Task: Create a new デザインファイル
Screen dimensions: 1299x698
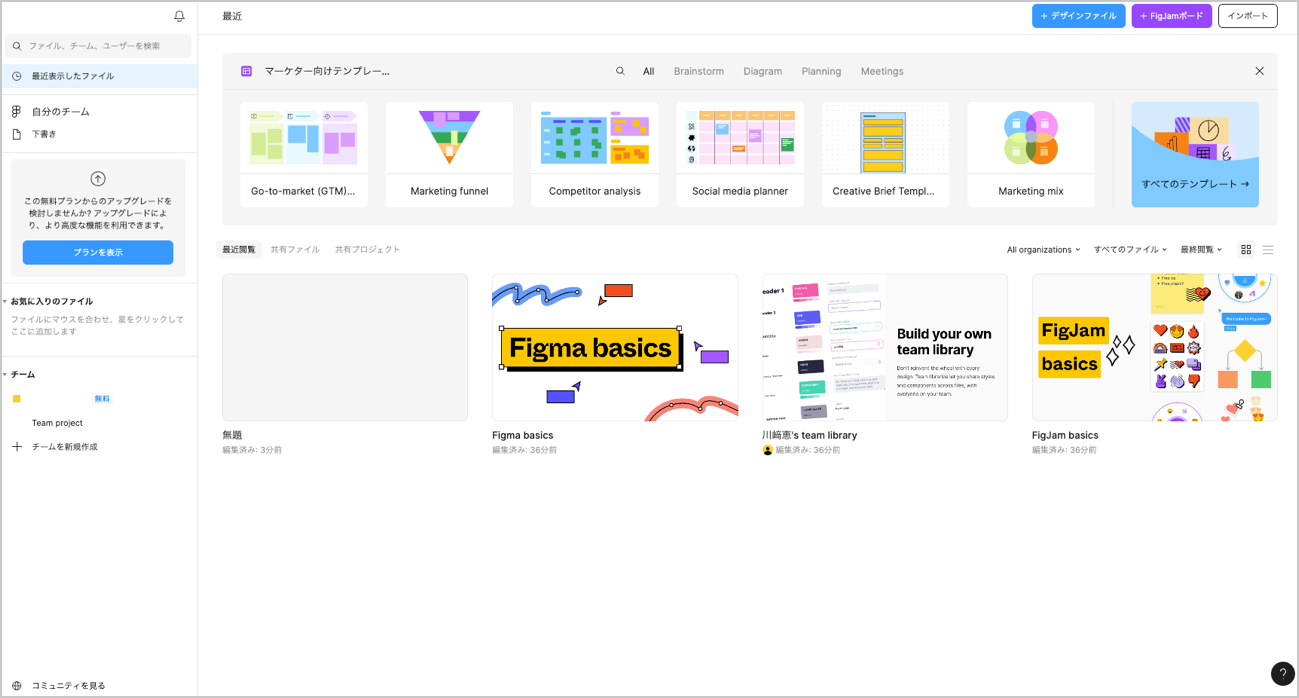Action: point(1079,16)
